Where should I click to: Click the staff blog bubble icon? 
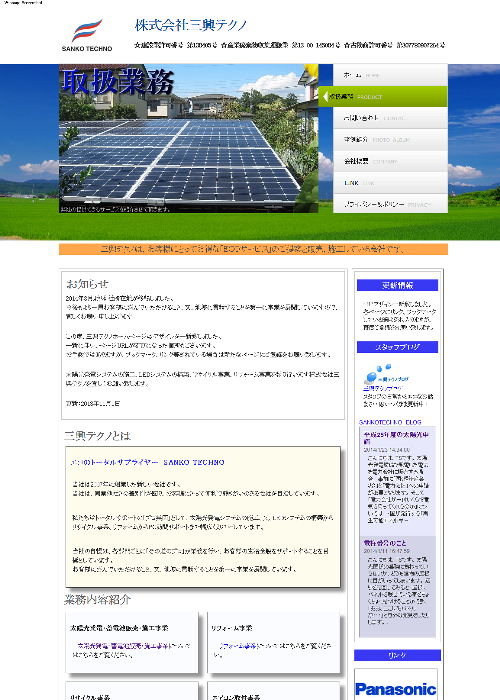point(378,374)
